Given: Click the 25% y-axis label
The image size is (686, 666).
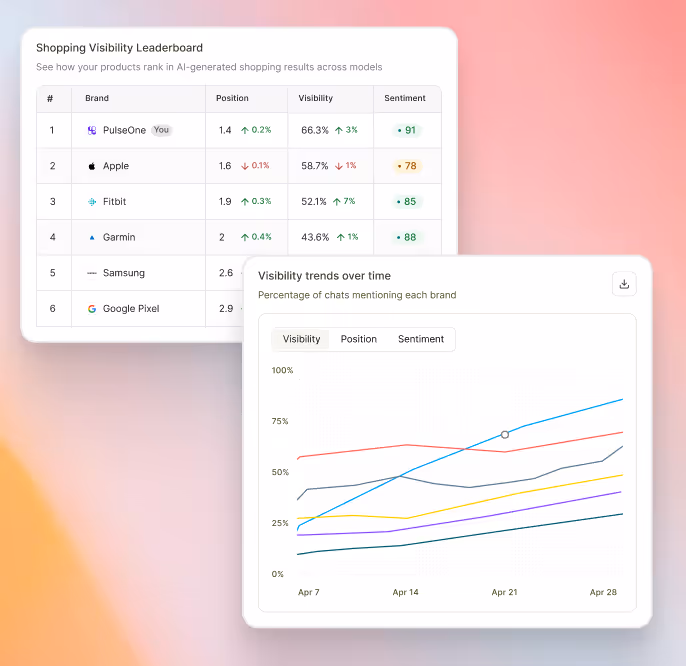Looking at the screenshot, I should (x=280, y=523).
